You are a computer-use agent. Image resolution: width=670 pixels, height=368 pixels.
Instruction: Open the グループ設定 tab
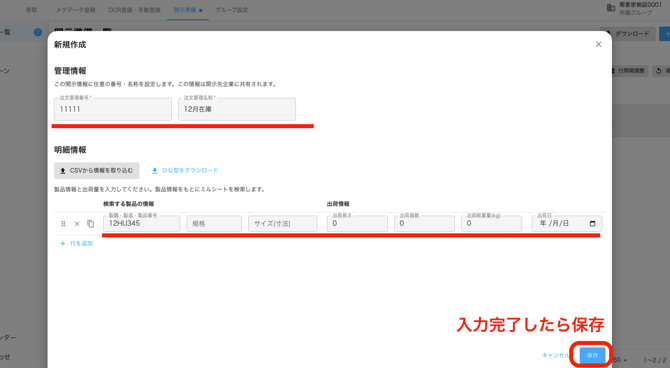point(232,10)
